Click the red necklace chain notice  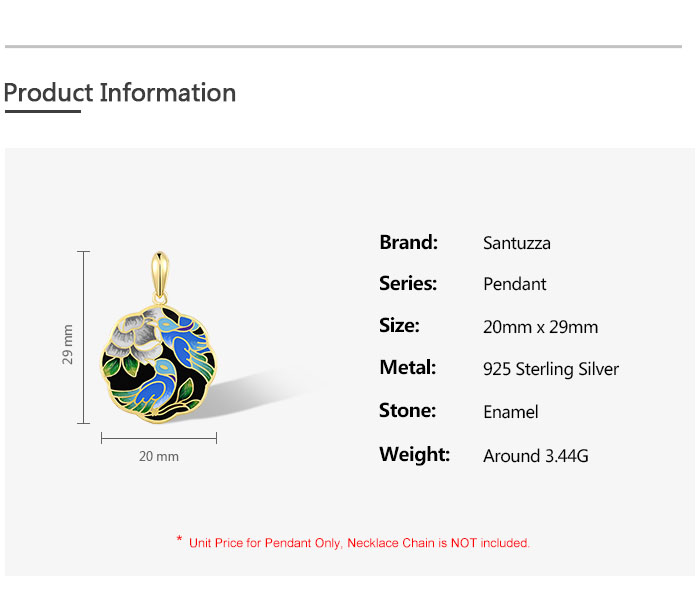359,543
